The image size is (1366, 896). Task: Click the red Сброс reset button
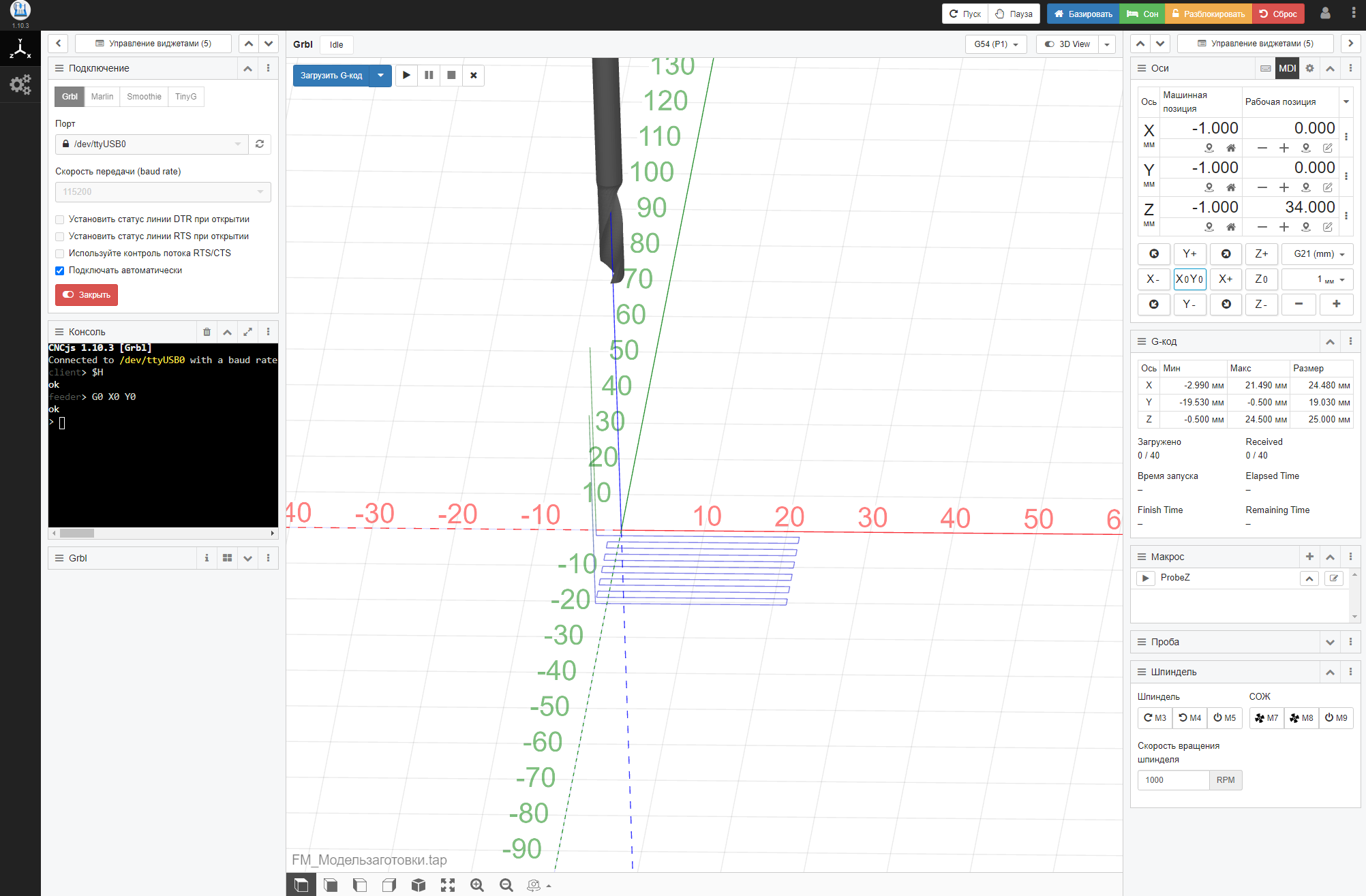[x=1278, y=14]
